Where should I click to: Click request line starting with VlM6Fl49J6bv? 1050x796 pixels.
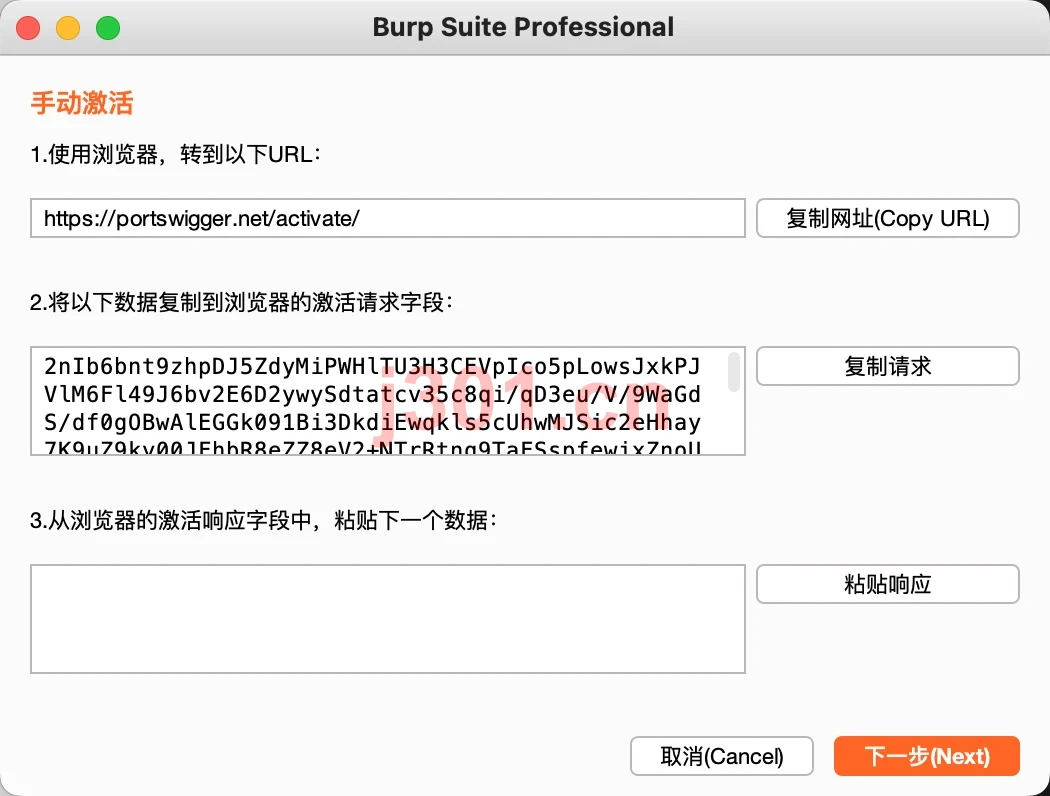pyautogui.click(x=372, y=394)
